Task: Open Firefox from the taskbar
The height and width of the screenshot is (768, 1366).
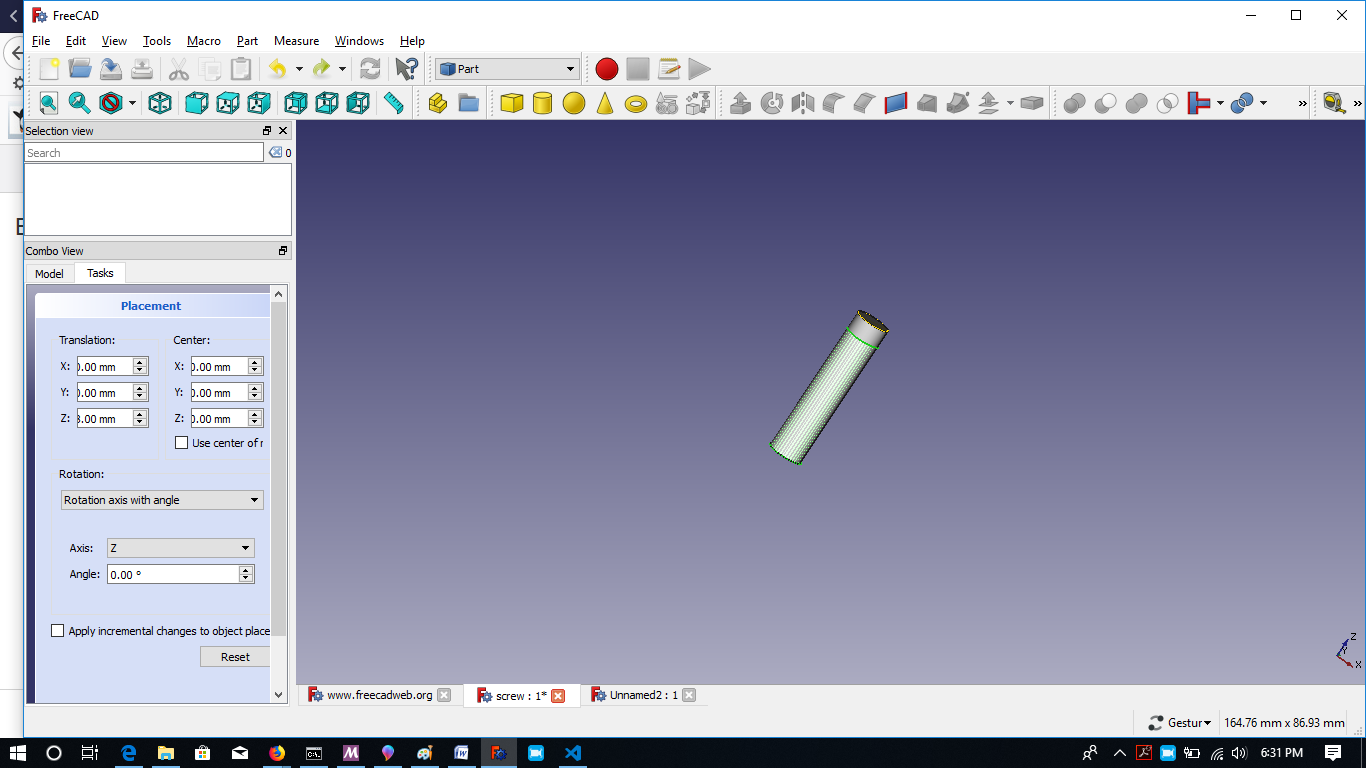Action: 277,753
